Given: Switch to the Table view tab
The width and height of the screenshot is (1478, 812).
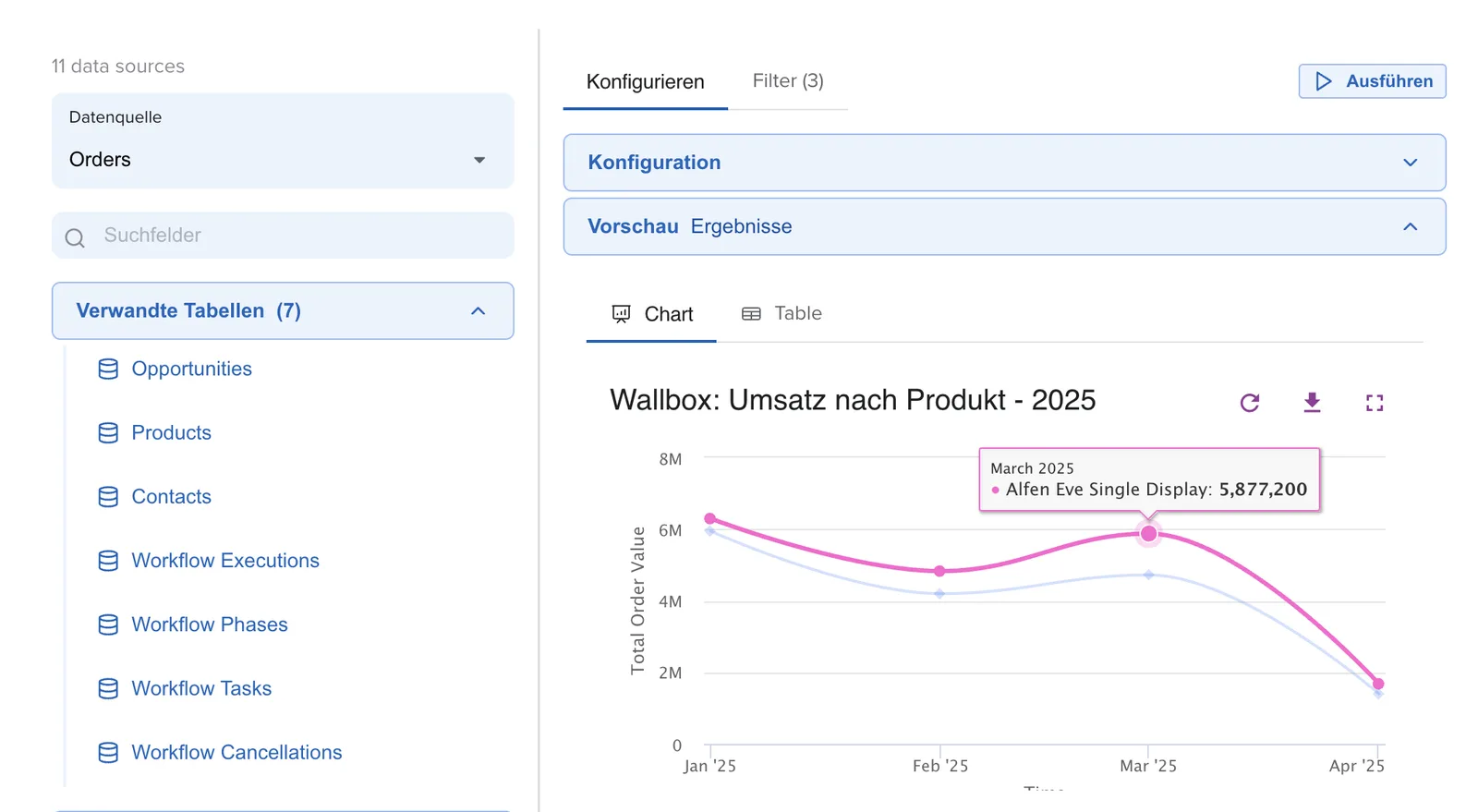Looking at the screenshot, I should pos(781,314).
